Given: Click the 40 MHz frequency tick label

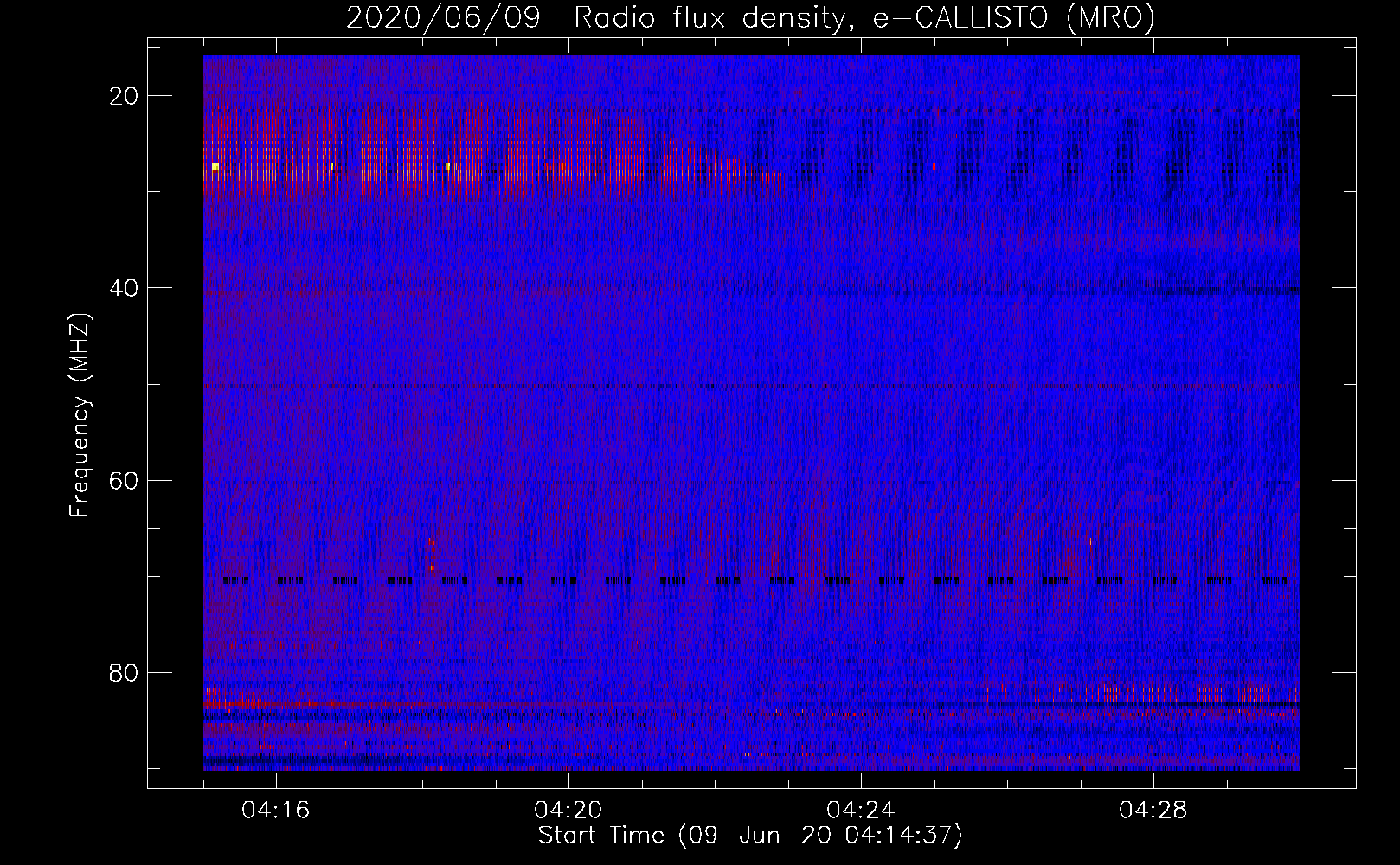Looking at the screenshot, I should pos(124,288).
